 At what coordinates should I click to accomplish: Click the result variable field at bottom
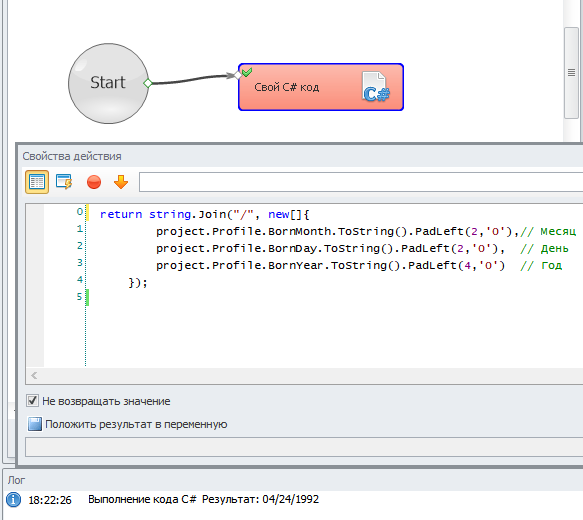[304, 447]
